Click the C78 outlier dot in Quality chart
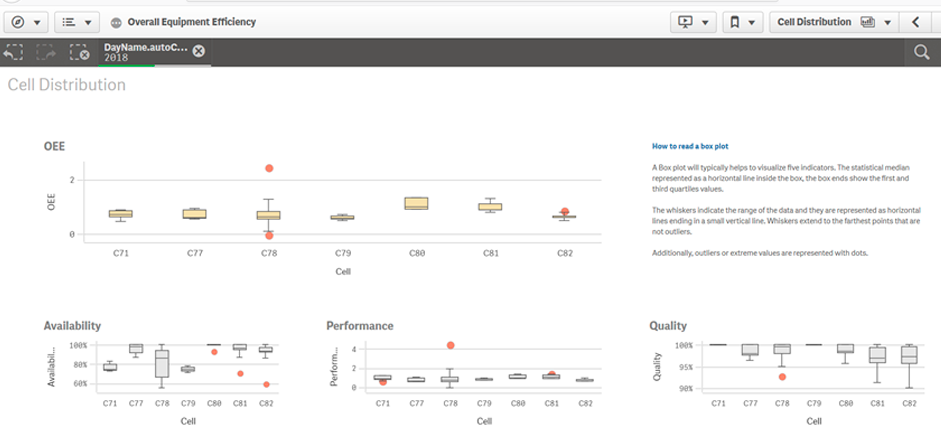The image size is (941, 440). (781, 376)
